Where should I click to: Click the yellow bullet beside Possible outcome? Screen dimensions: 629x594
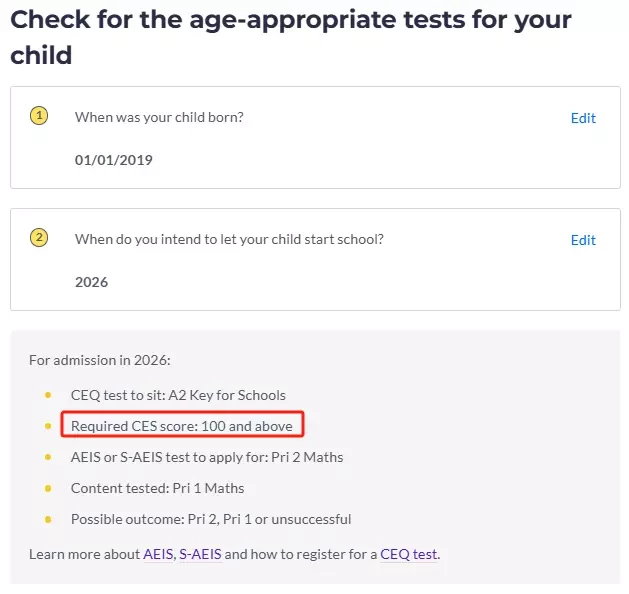click(48, 519)
